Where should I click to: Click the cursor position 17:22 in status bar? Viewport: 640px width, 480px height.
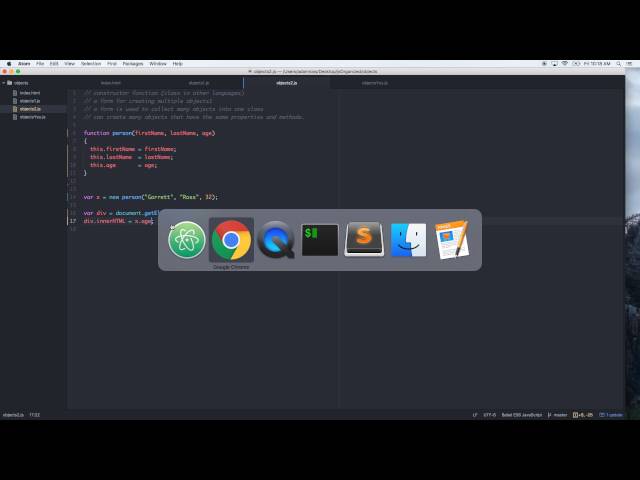coord(35,415)
